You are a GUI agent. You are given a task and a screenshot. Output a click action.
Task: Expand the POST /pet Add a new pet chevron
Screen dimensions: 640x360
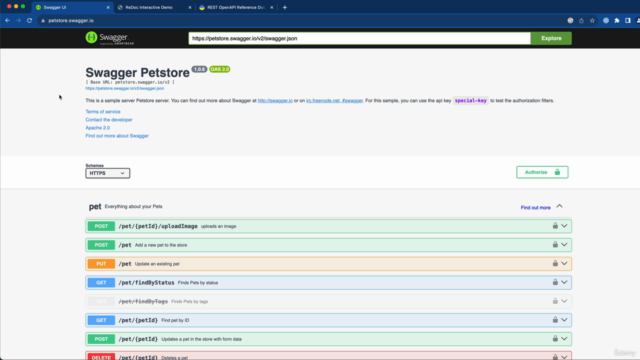click(564, 244)
